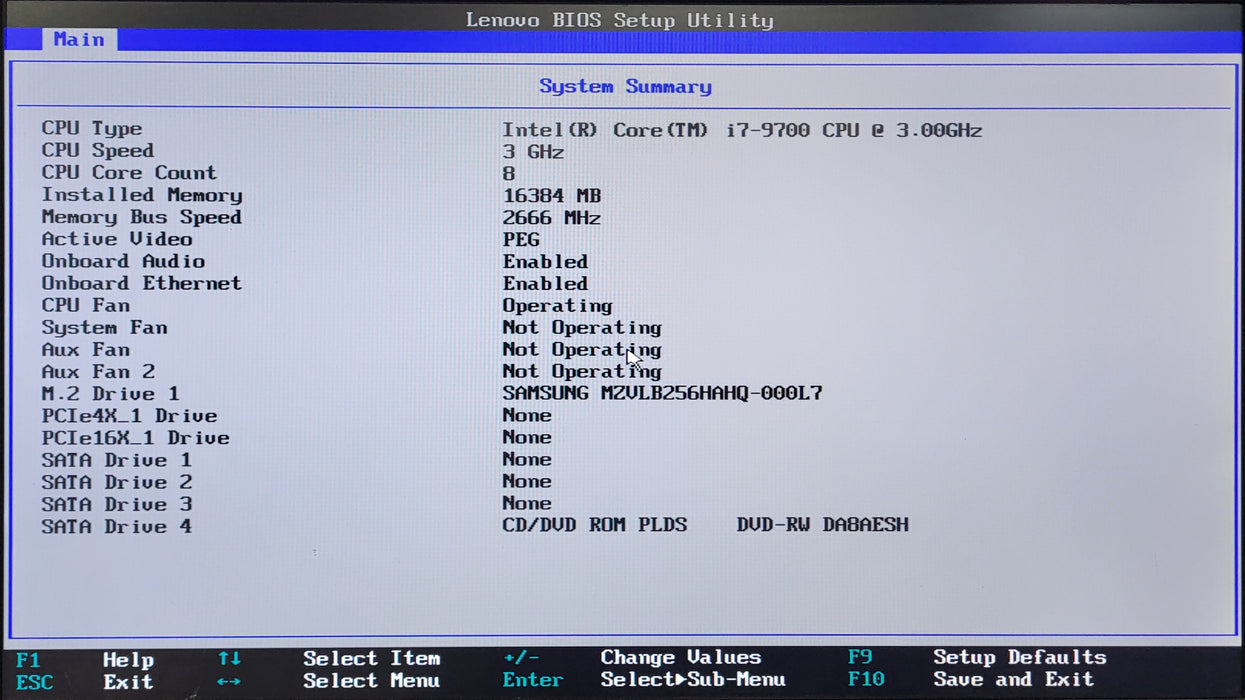Click the i7-9700 CPU value
This screenshot has height=700, width=1245.
742,130
